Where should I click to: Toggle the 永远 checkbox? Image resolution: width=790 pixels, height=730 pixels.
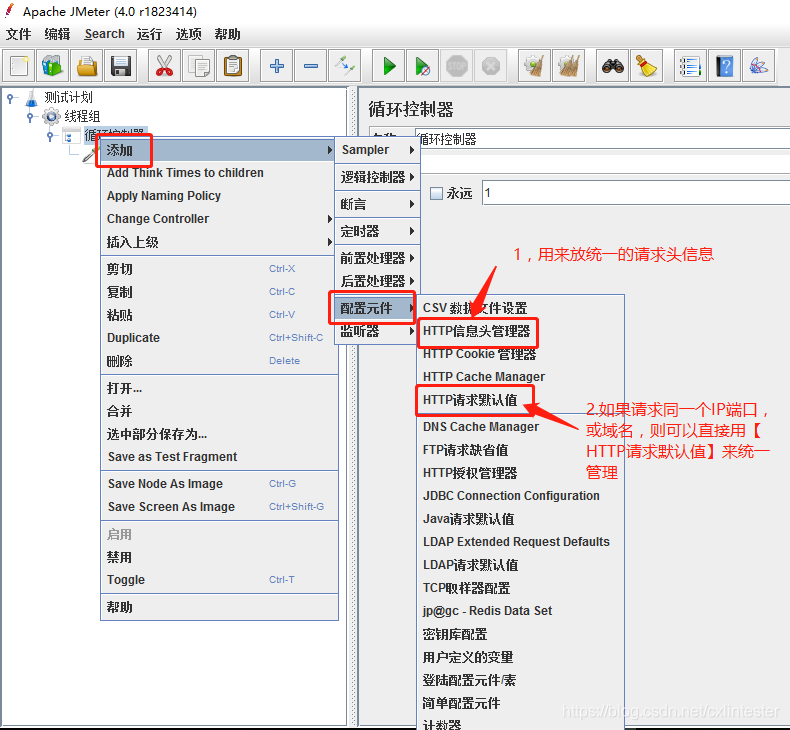click(x=436, y=193)
